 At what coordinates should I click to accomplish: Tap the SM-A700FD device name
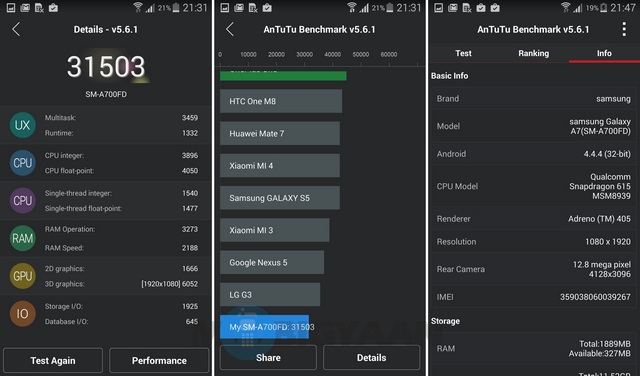coord(106,94)
